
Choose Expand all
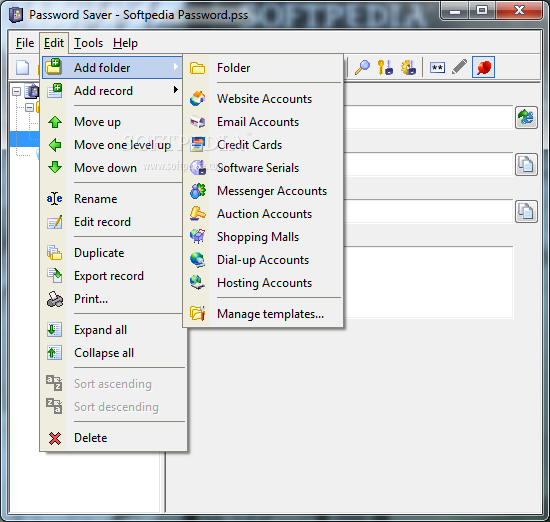[112, 330]
